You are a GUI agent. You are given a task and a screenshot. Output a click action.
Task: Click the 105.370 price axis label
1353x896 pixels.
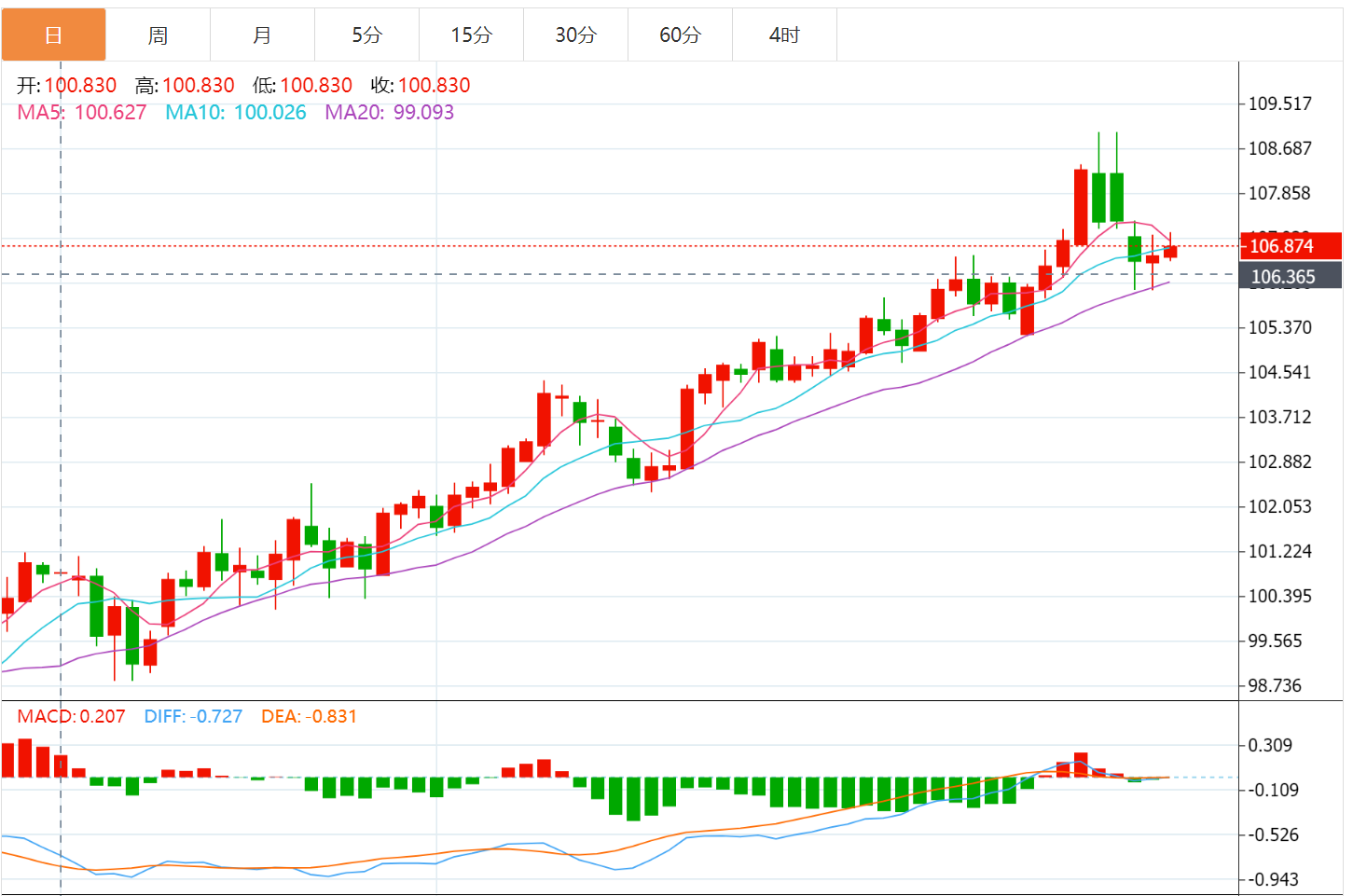pos(1280,327)
